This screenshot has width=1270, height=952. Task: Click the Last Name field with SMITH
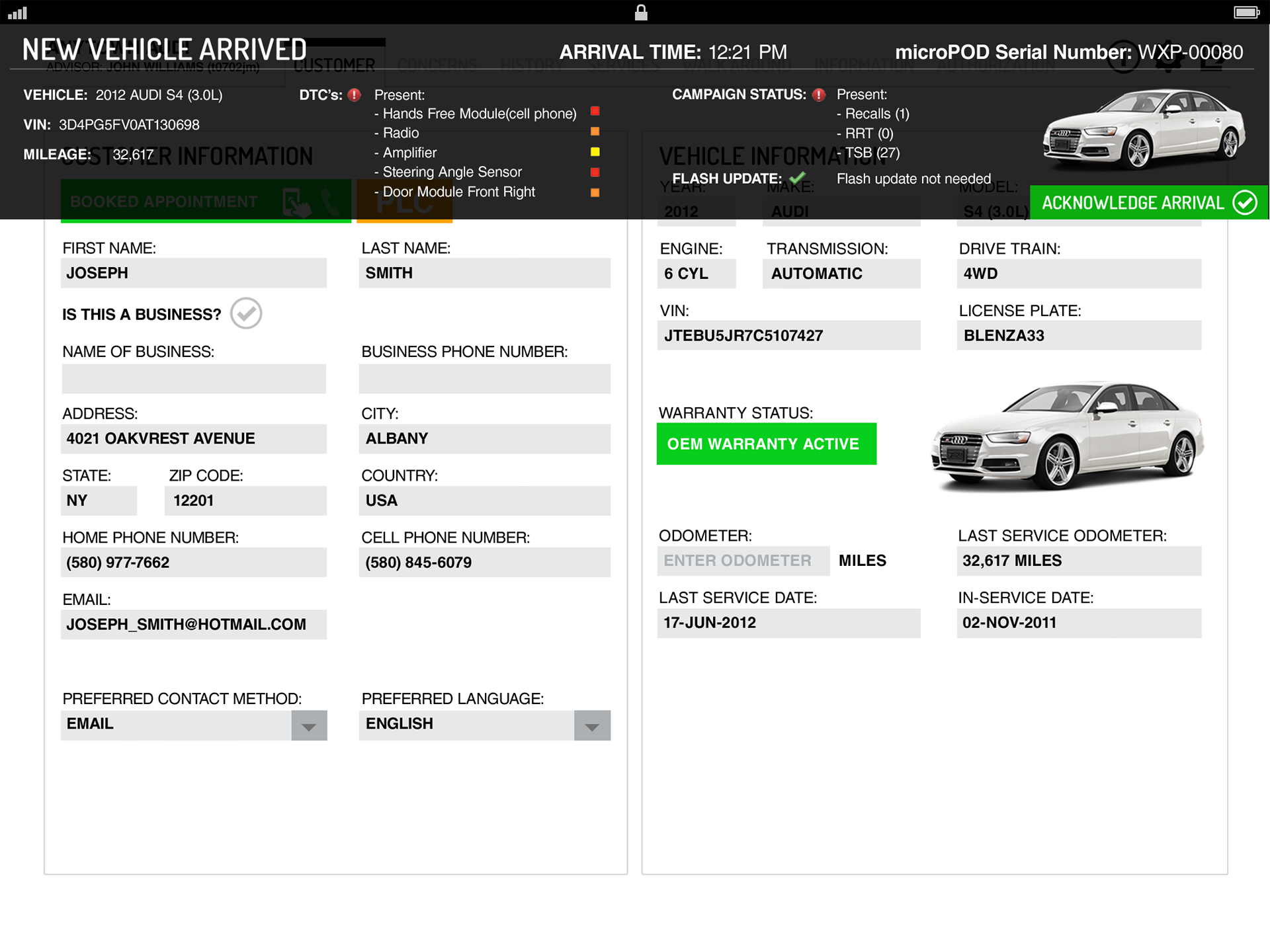coord(485,273)
